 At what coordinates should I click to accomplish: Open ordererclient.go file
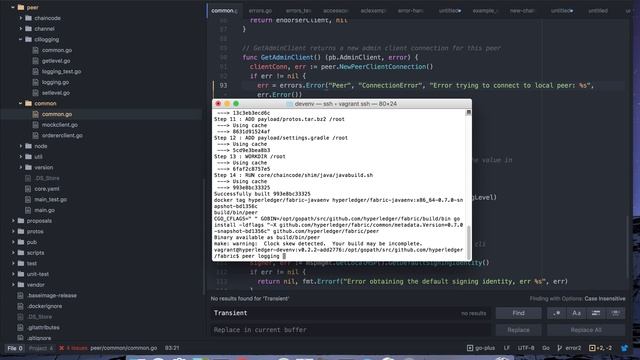62,135
